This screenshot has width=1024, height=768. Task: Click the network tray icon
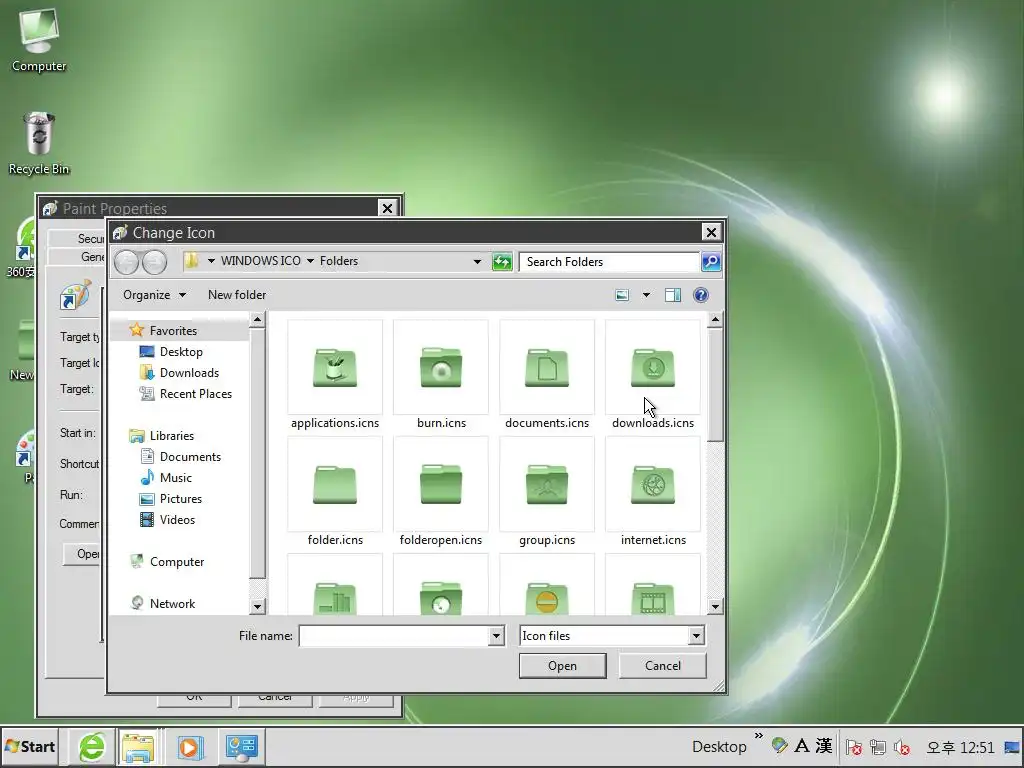coord(878,747)
